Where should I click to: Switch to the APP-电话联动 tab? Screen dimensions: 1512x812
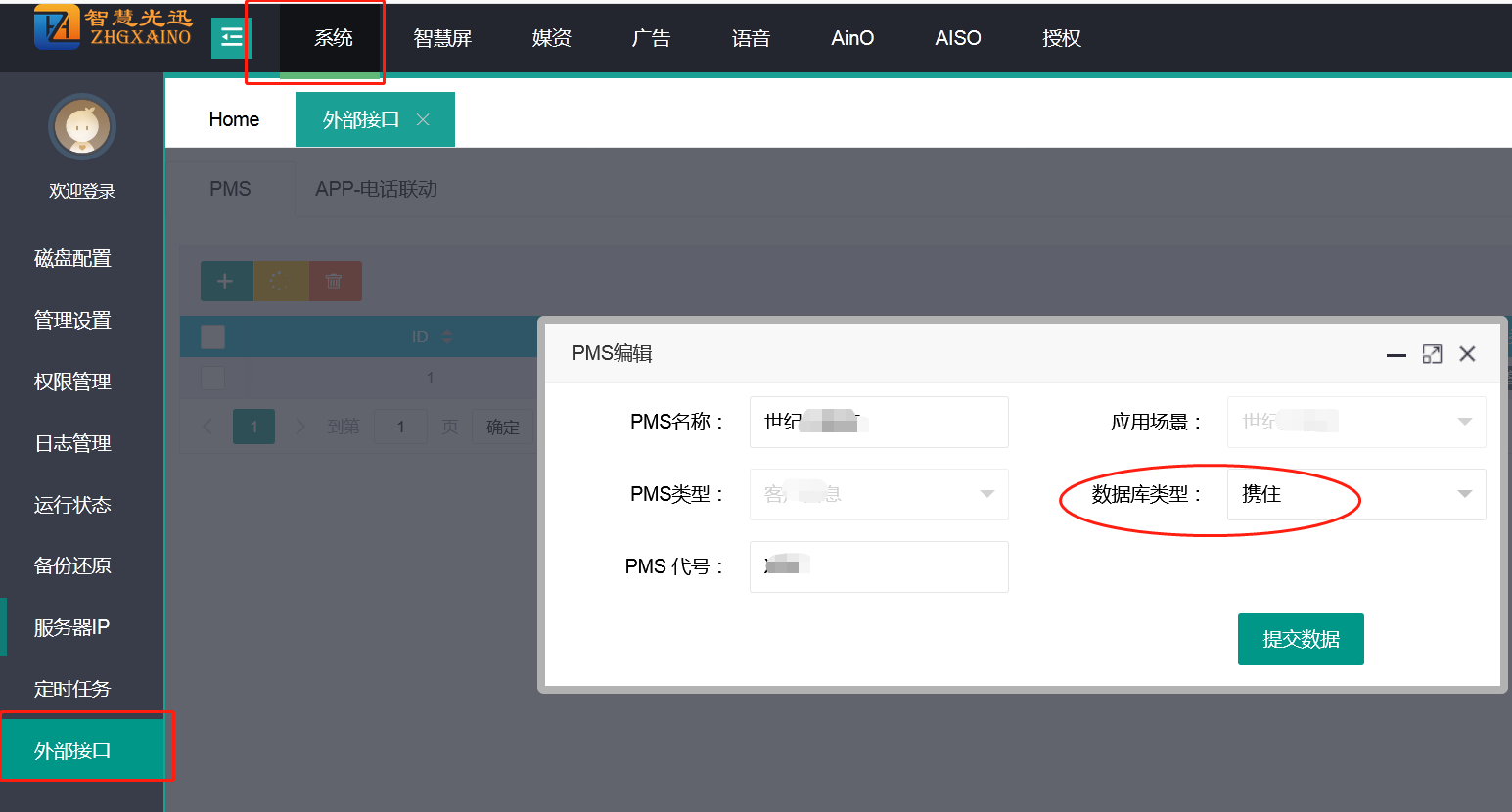click(x=376, y=189)
